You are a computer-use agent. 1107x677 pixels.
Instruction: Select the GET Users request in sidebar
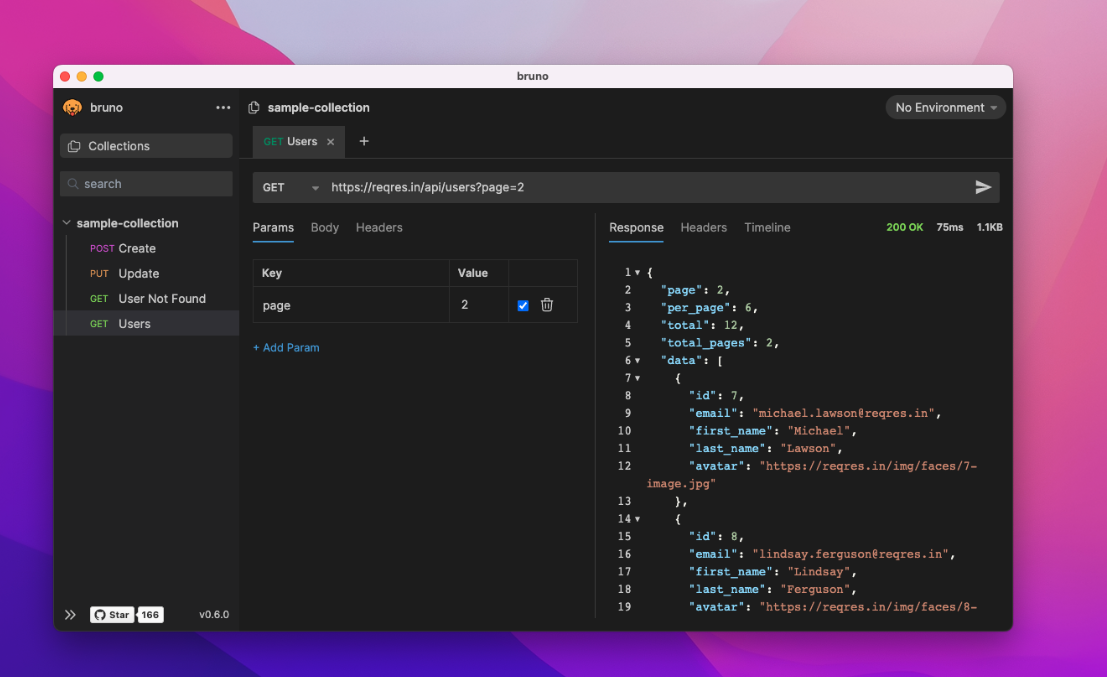click(146, 323)
